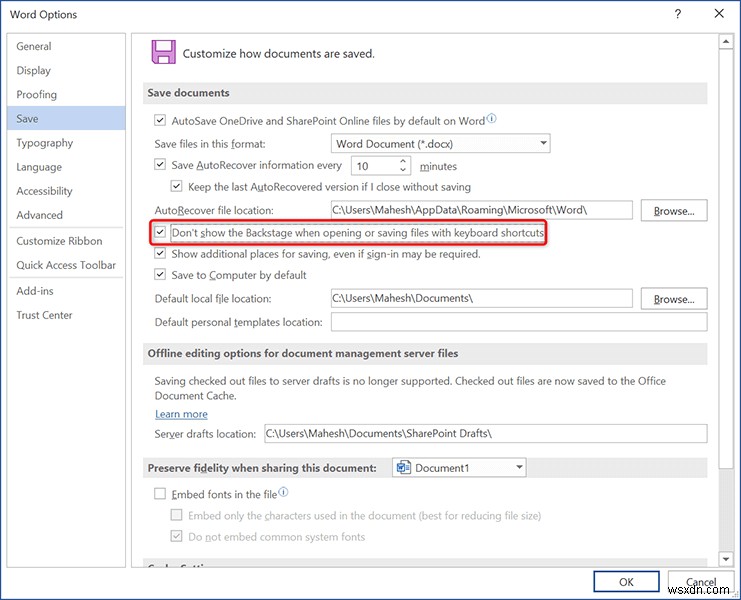Click Browse for Default local file location
Image resolution: width=741 pixels, height=600 pixels.
tap(674, 299)
